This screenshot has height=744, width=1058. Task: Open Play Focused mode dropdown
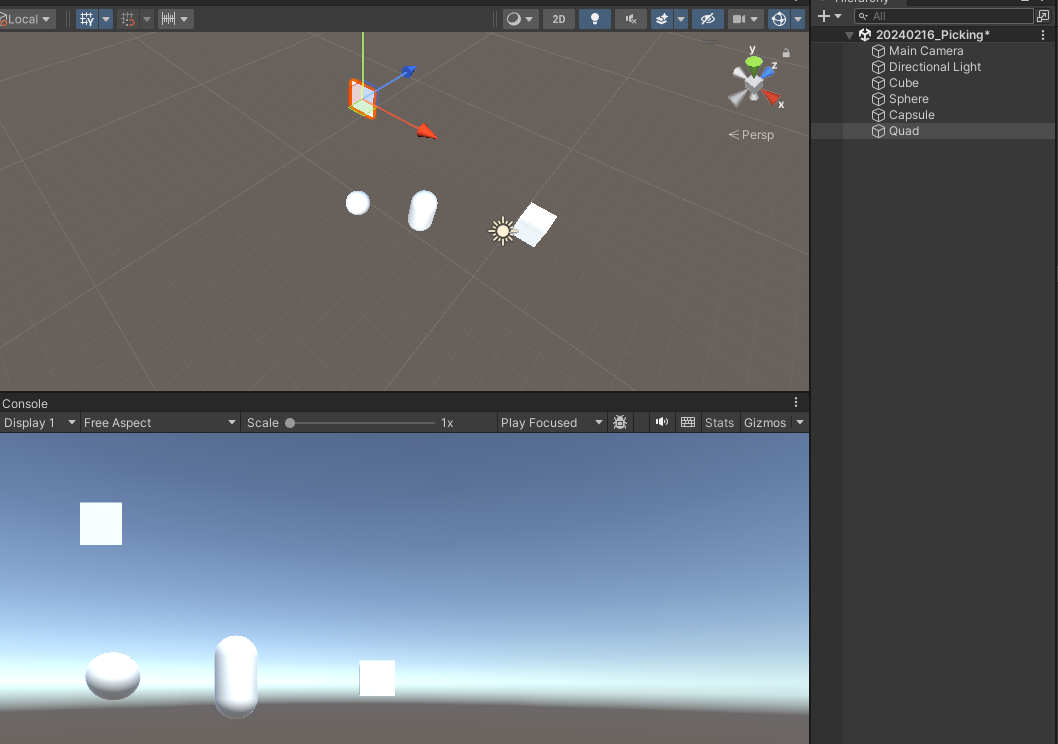click(x=551, y=422)
